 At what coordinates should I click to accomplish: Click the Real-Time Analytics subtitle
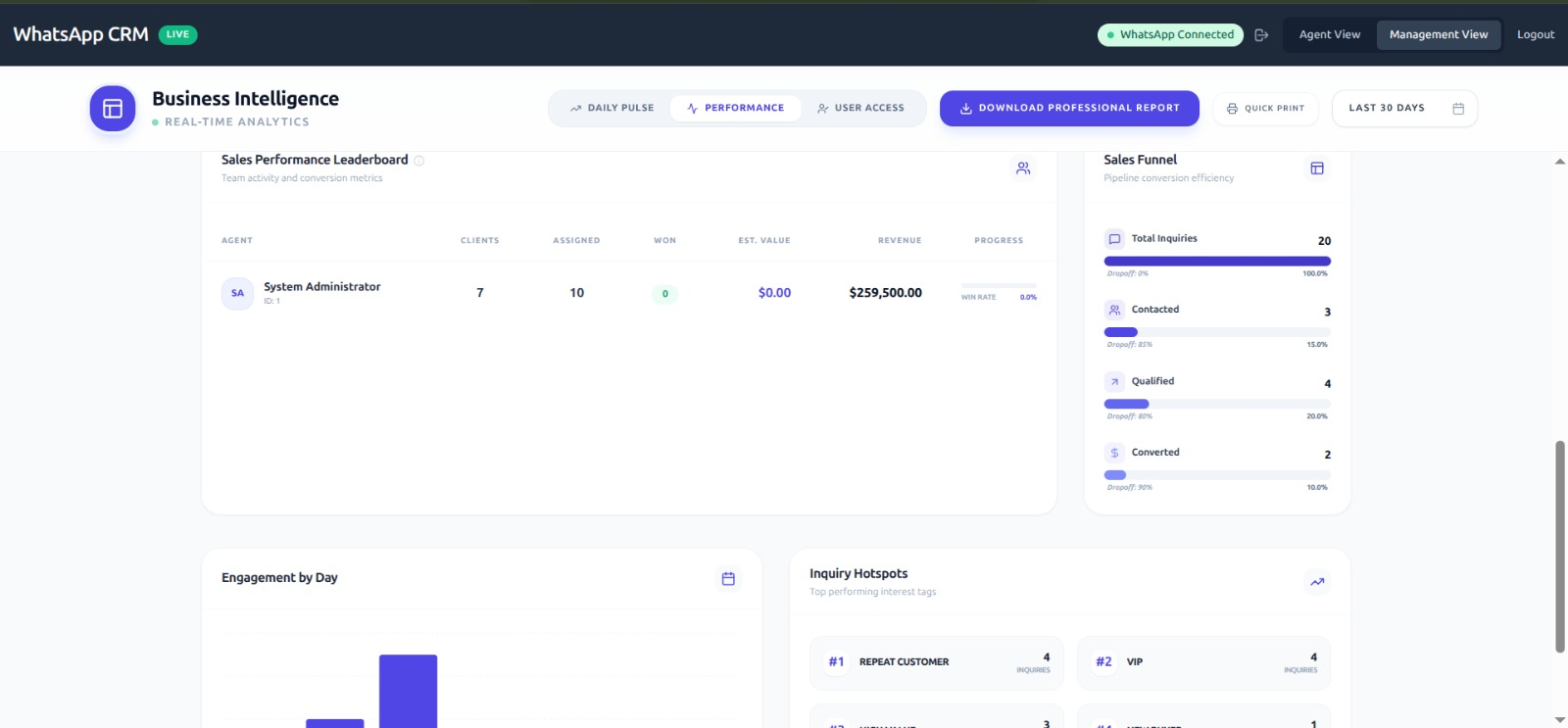(237, 122)
